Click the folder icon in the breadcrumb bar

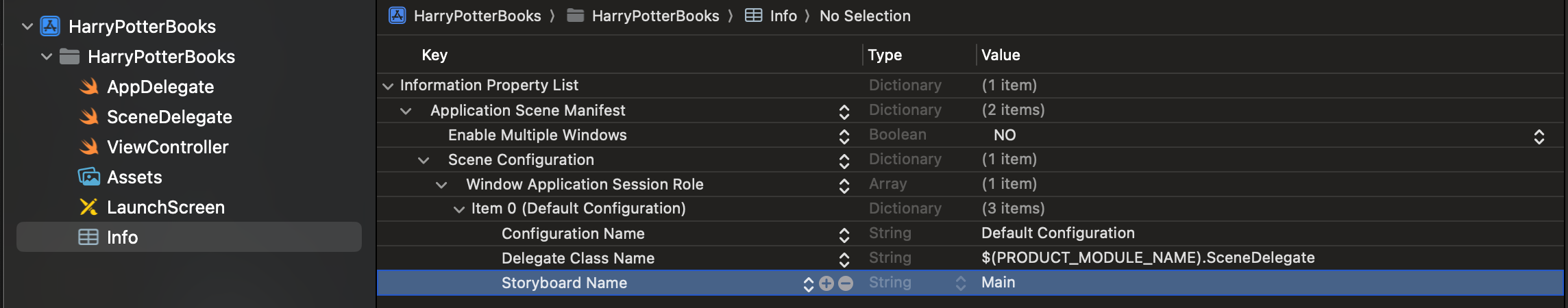(x=576, y=15)
